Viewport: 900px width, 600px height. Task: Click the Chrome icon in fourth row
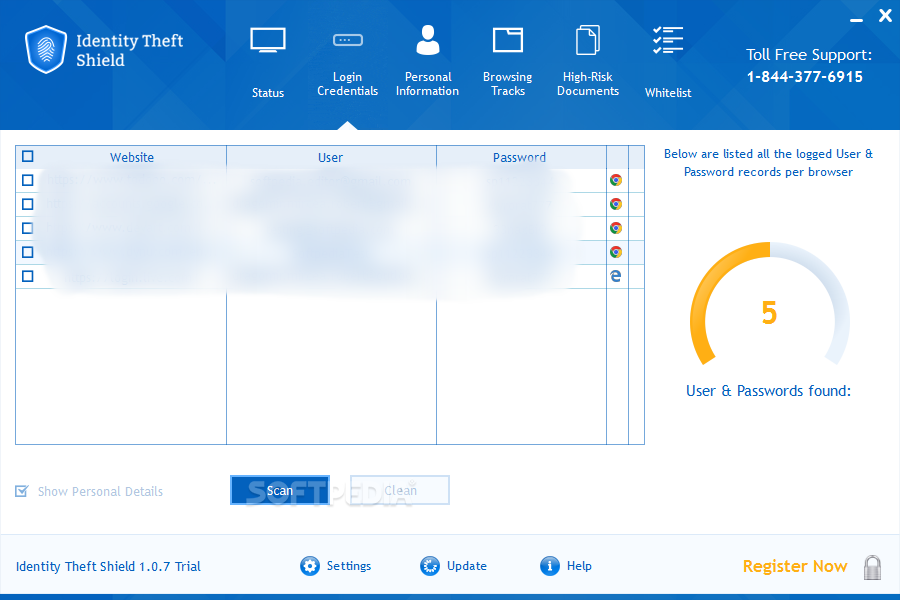[x=616, y=252]
